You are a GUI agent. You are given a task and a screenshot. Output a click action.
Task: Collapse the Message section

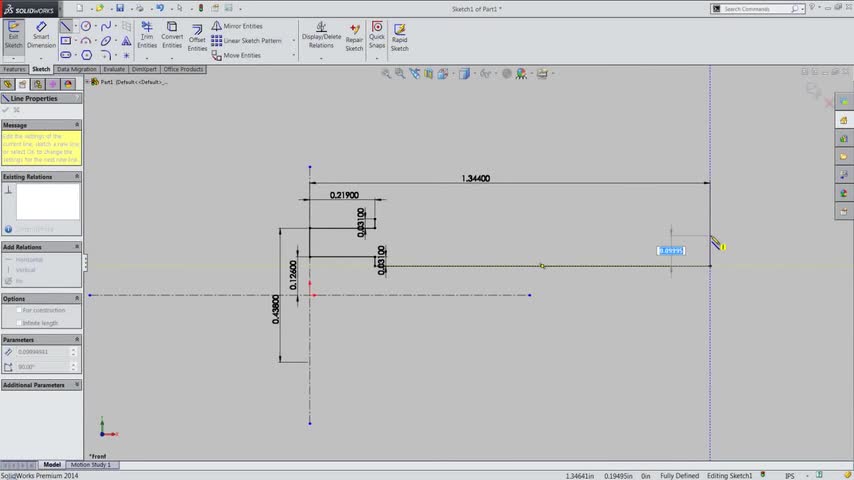pyautogui.click(x=77, y=125)
